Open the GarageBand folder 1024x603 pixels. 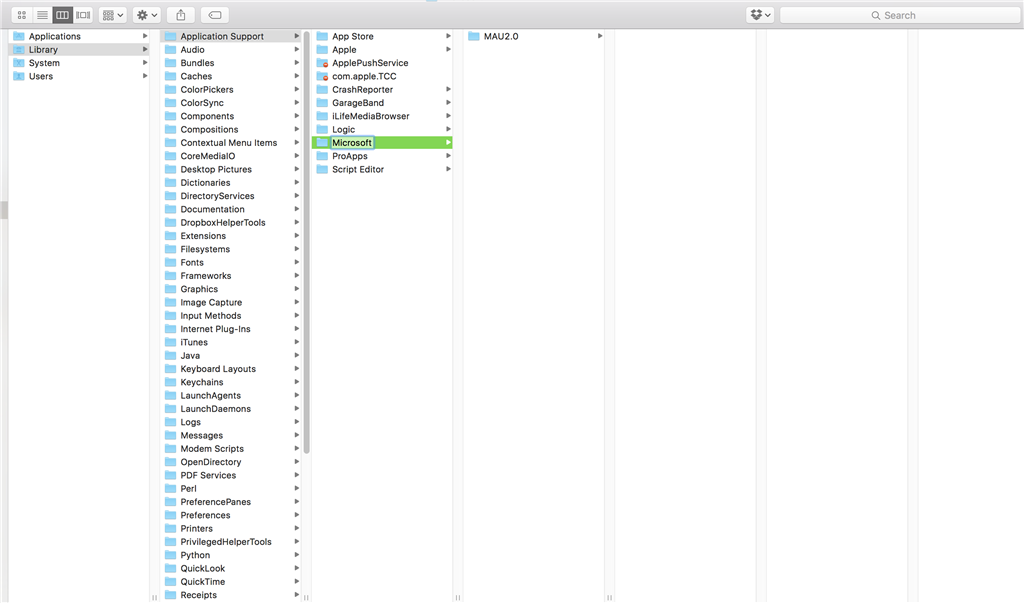[361, 102]
